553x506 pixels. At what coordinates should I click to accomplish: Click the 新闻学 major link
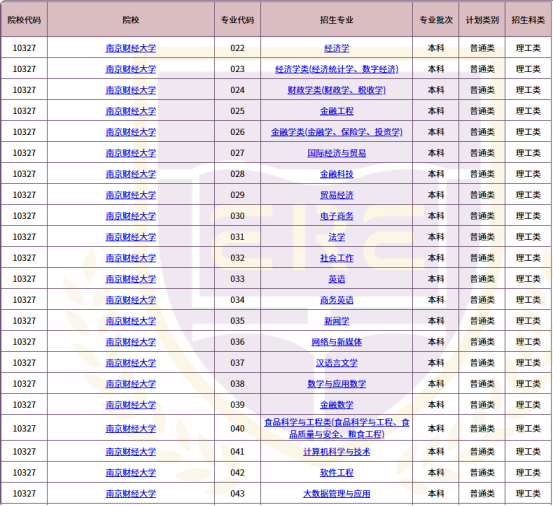336,321
